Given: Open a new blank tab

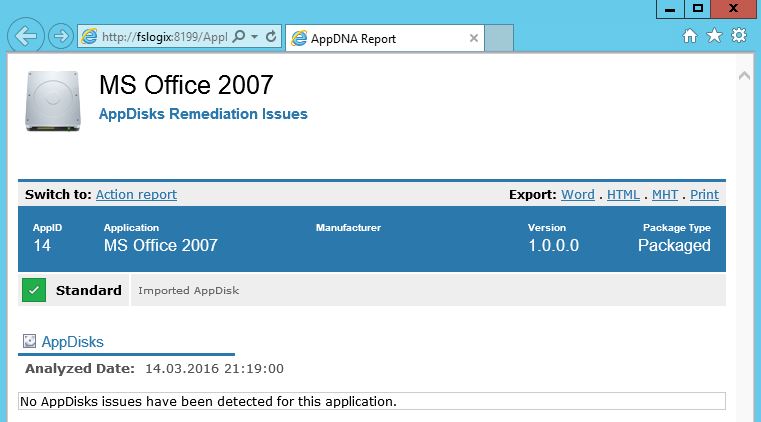Looking at the screenshot, I should [499, 39].
